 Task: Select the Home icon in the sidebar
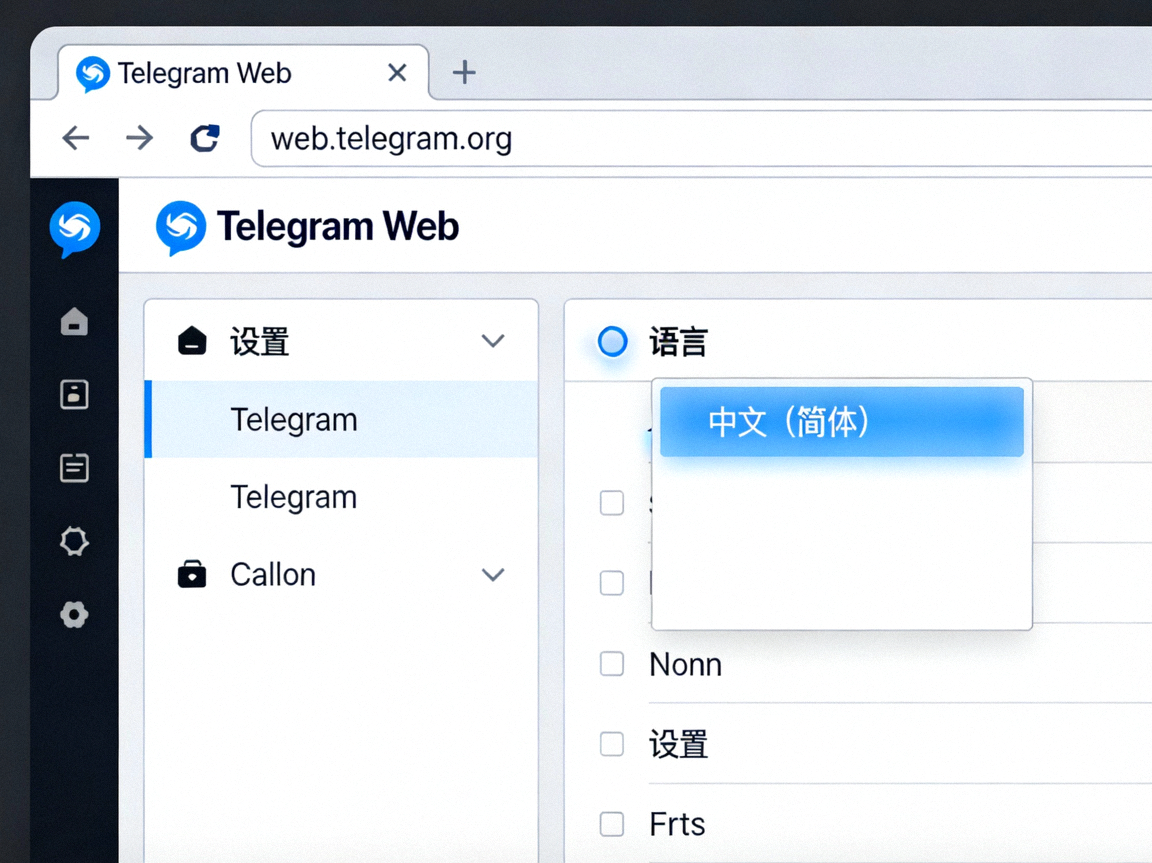coord(74,321)
